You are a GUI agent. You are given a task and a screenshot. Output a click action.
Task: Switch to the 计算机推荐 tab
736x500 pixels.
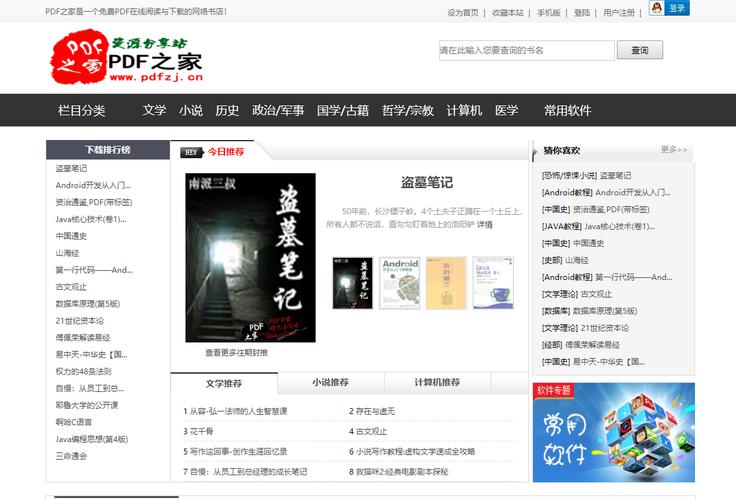[437, 383]
